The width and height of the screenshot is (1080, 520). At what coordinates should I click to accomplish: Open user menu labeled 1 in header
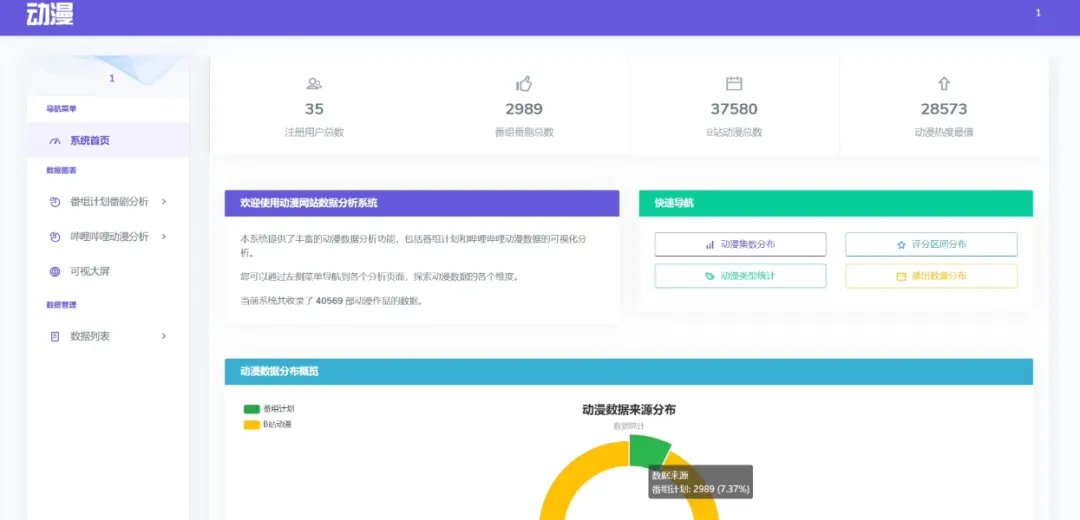tap(1038, 13)
